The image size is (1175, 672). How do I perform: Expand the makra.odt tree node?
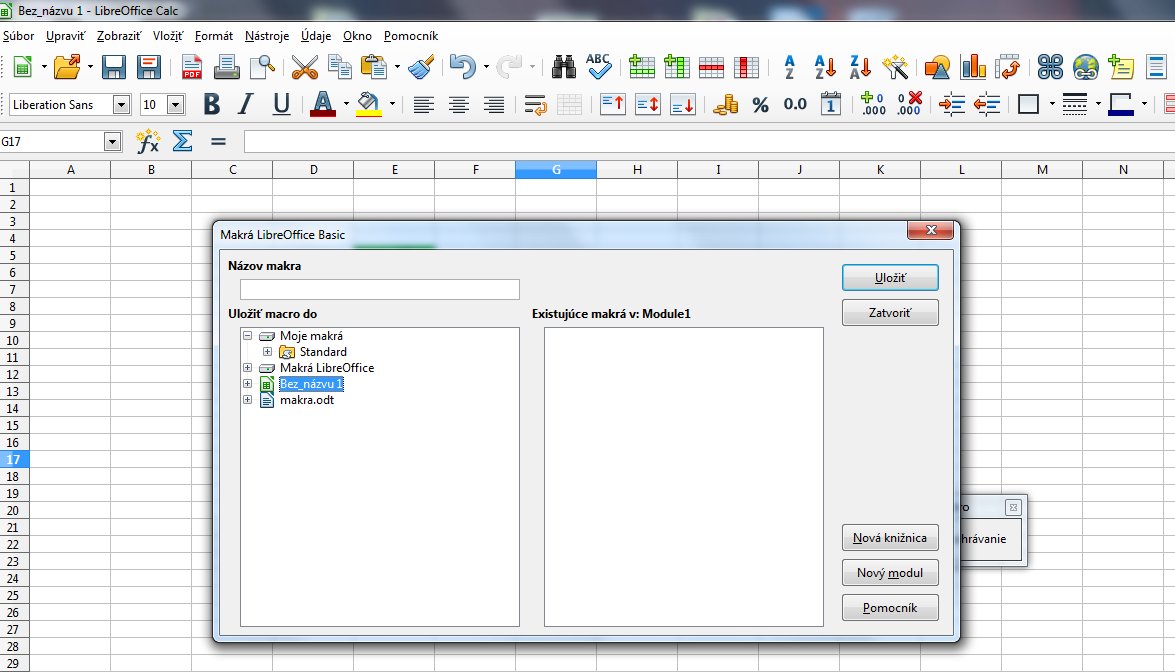coord(247,399)
